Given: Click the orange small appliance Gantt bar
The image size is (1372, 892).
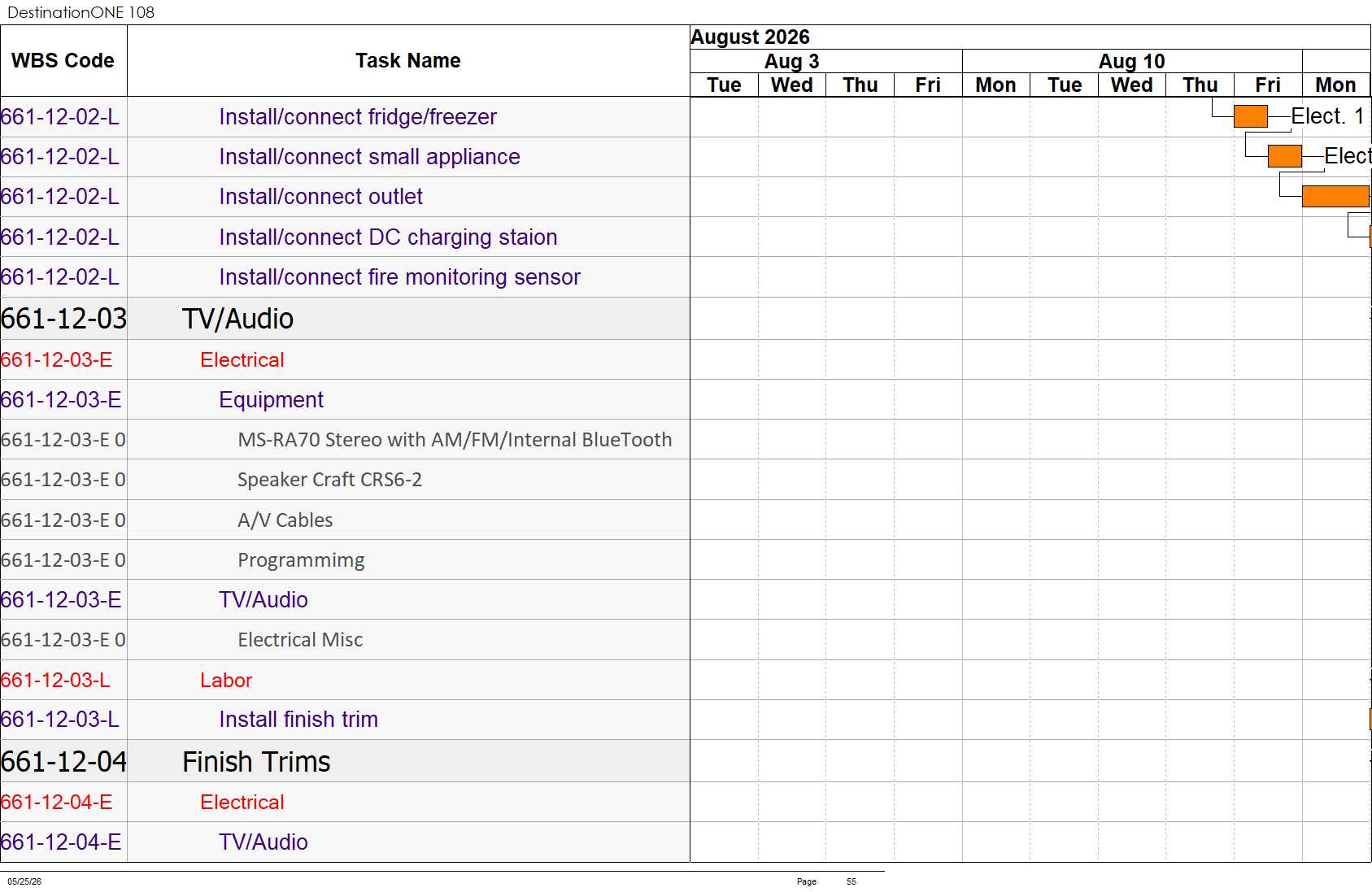Looking at the screenshot, I should tap(1284, 156).
